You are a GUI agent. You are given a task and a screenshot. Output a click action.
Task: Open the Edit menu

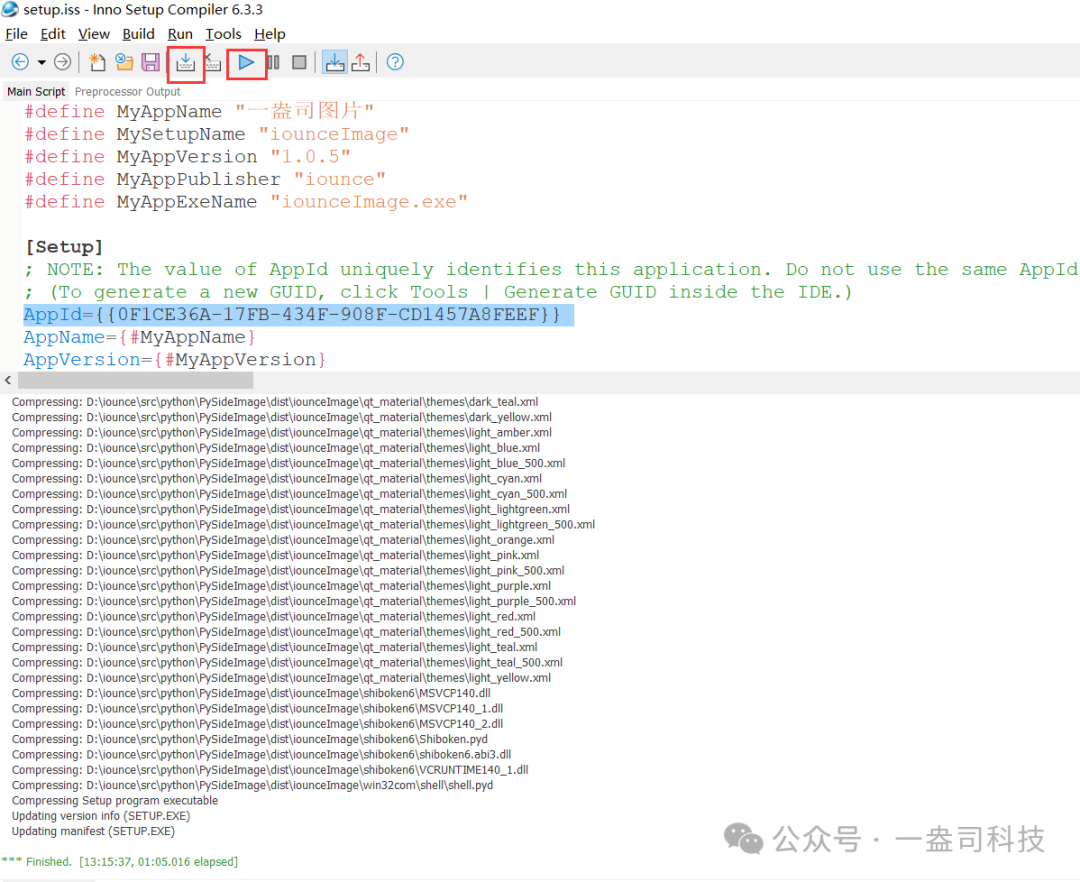[x=53, y=34]
